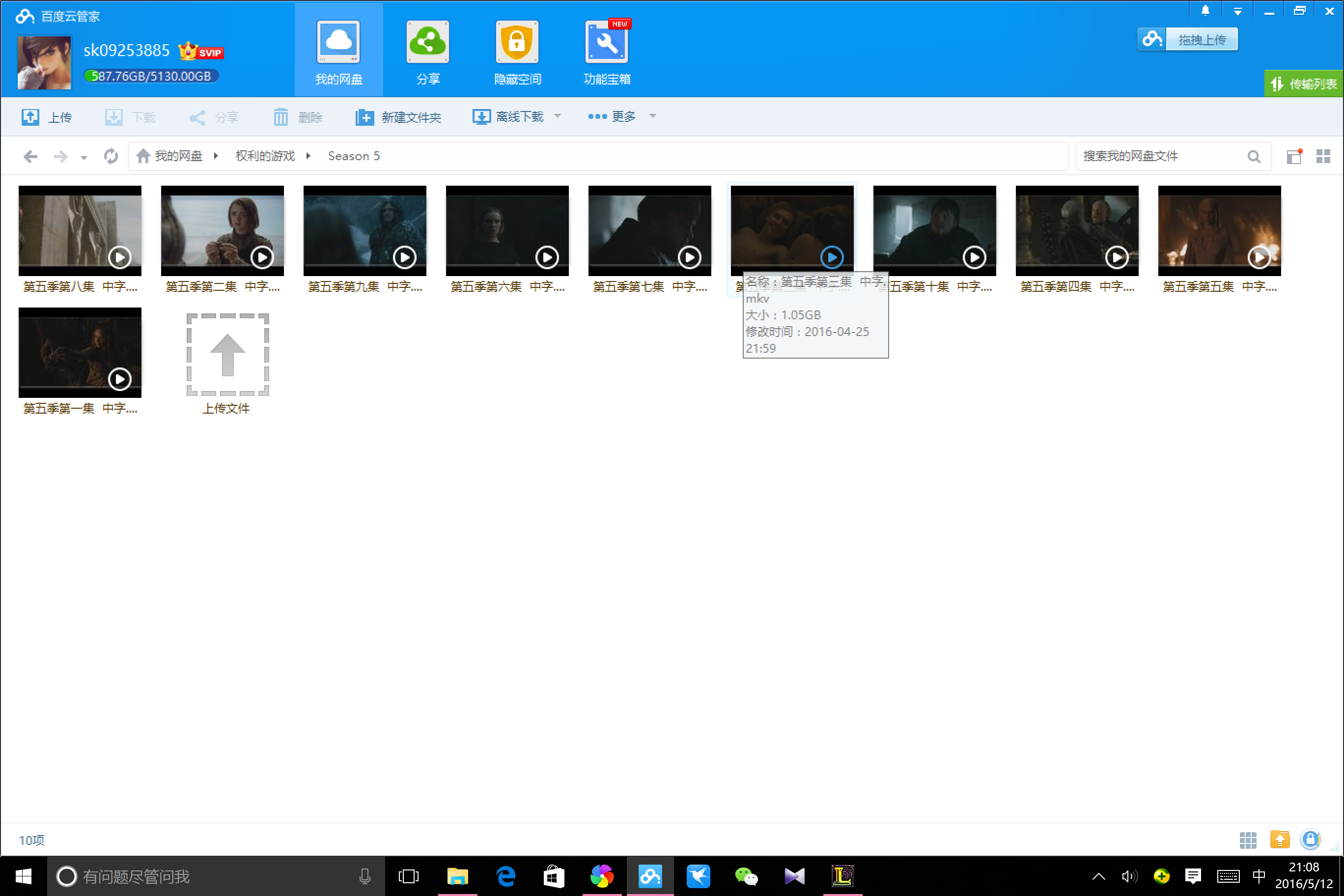
Task: Expand the 更多 dropdown arrow
Action: coord(652,116)
